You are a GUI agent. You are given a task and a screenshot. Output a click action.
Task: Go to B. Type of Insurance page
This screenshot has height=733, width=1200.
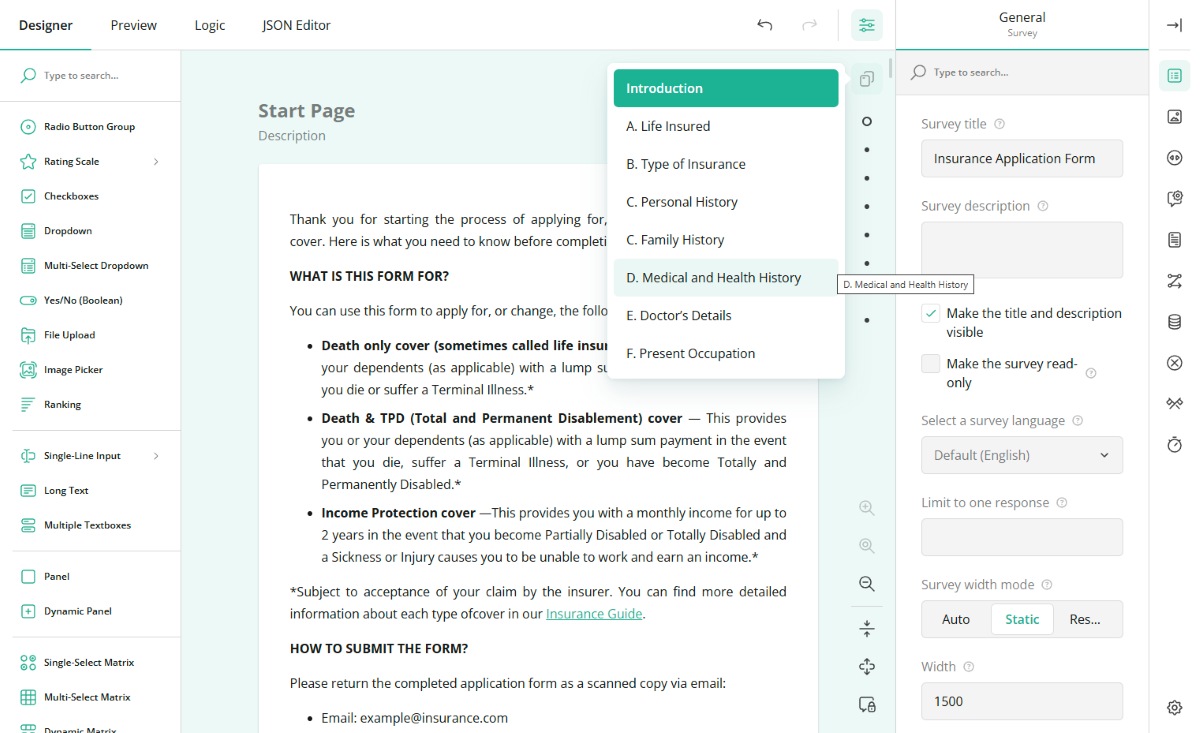coord(726,164)
